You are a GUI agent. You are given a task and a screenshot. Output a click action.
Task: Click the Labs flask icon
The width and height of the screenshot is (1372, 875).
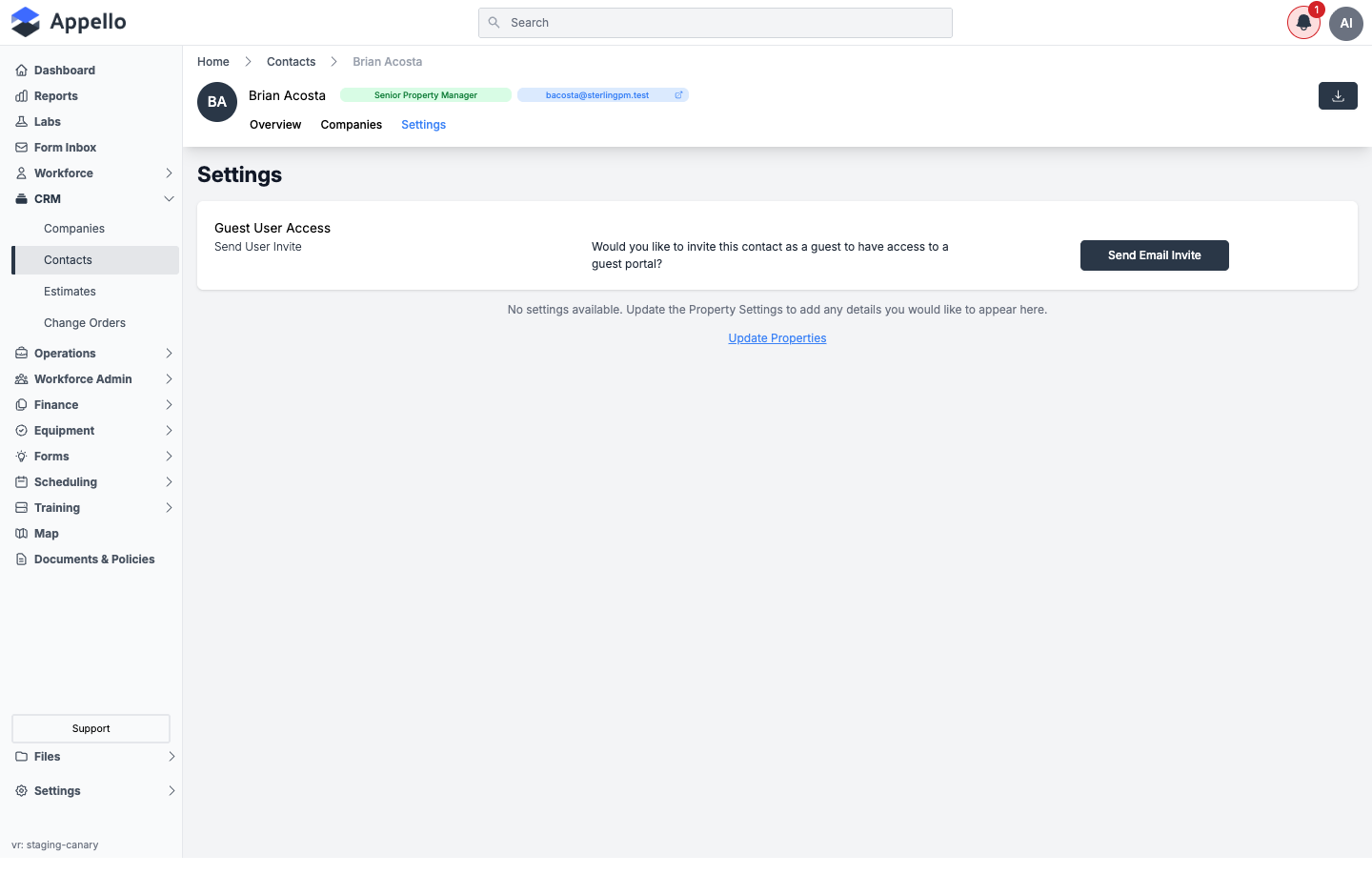click(x=21, y=122)
